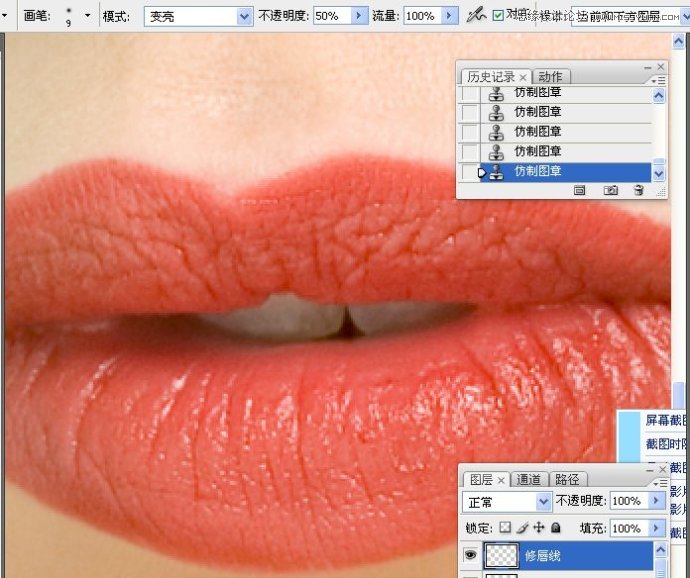Viewport: 690px width, 578px height.
Task: Collapse the History panel with minimize bar
Action: (647, 67)
